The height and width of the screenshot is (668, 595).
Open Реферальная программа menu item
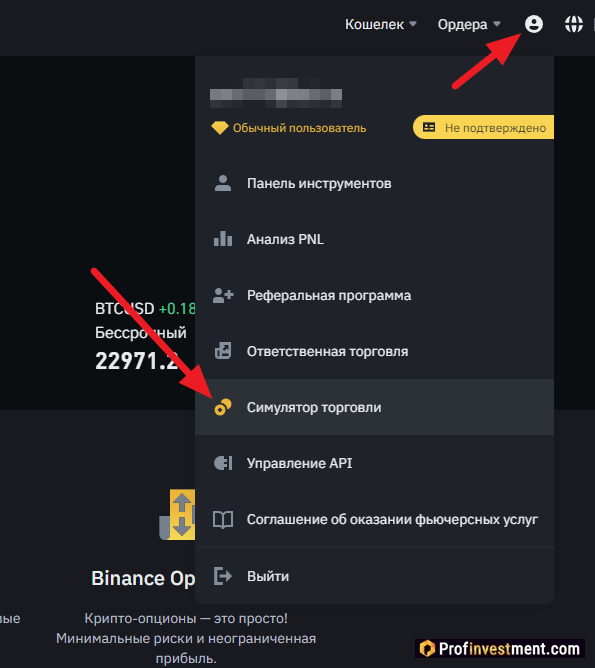pyautogui.click(x=374, y=295)
